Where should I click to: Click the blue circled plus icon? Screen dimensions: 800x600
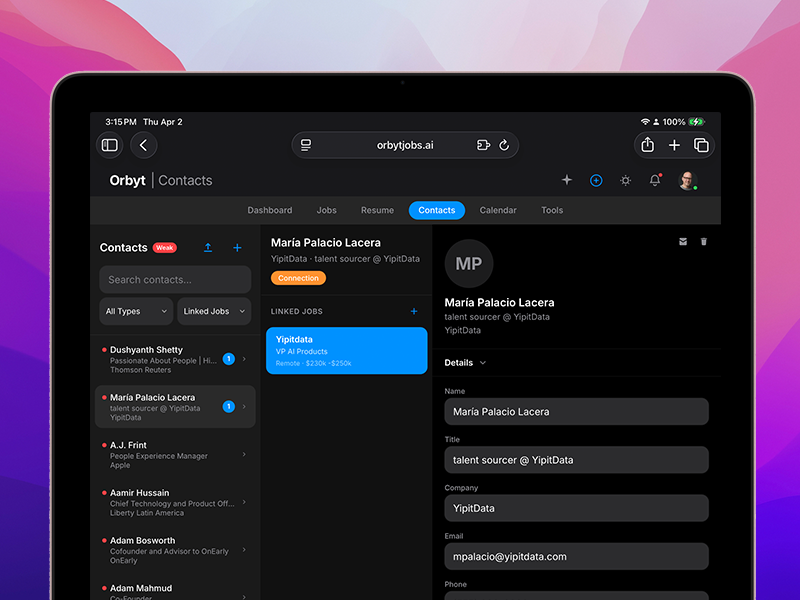[596, 180]
